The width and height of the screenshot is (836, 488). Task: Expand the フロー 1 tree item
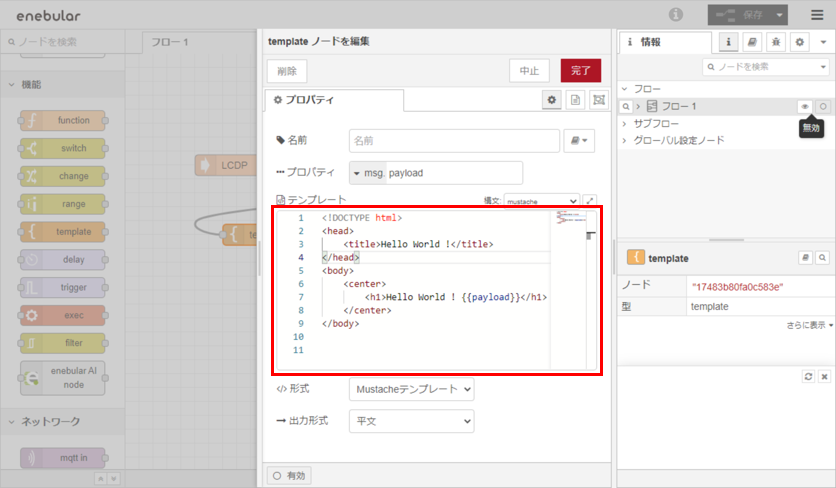point(638,107)
